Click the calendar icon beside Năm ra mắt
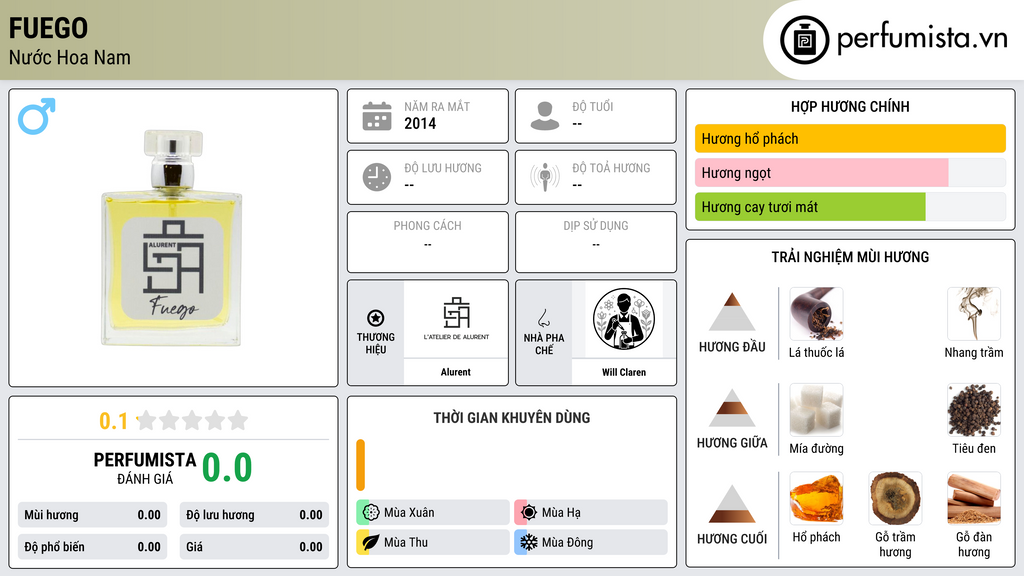 pos(377,116)
